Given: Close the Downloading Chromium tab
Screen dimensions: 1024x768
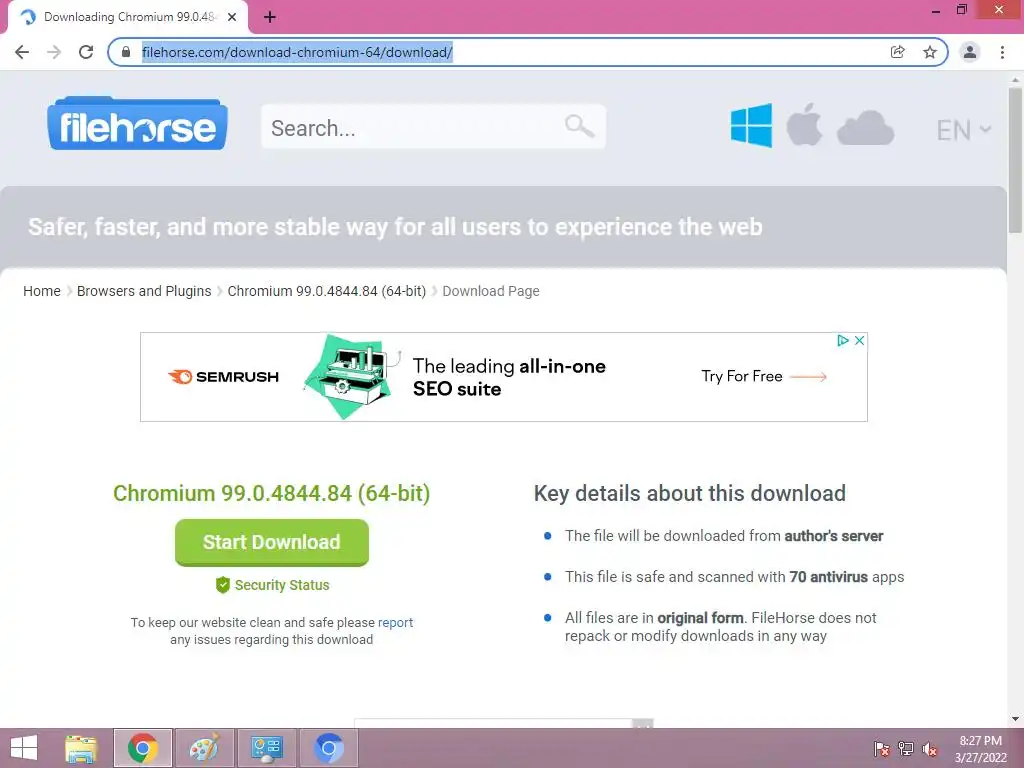Looking at the screenshot, I should (232, 17).
